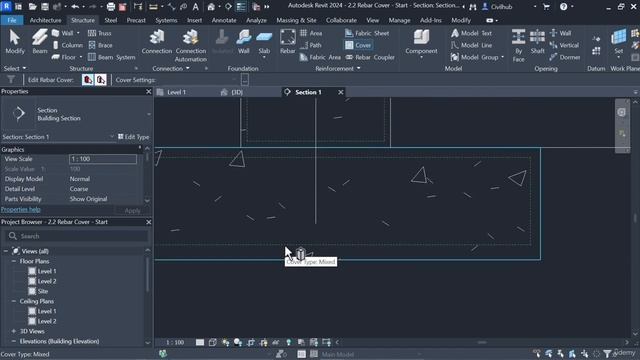Close the Section 1 view tab
The image size is (640, 360).
pyautogui.click(x=341, y=92)
